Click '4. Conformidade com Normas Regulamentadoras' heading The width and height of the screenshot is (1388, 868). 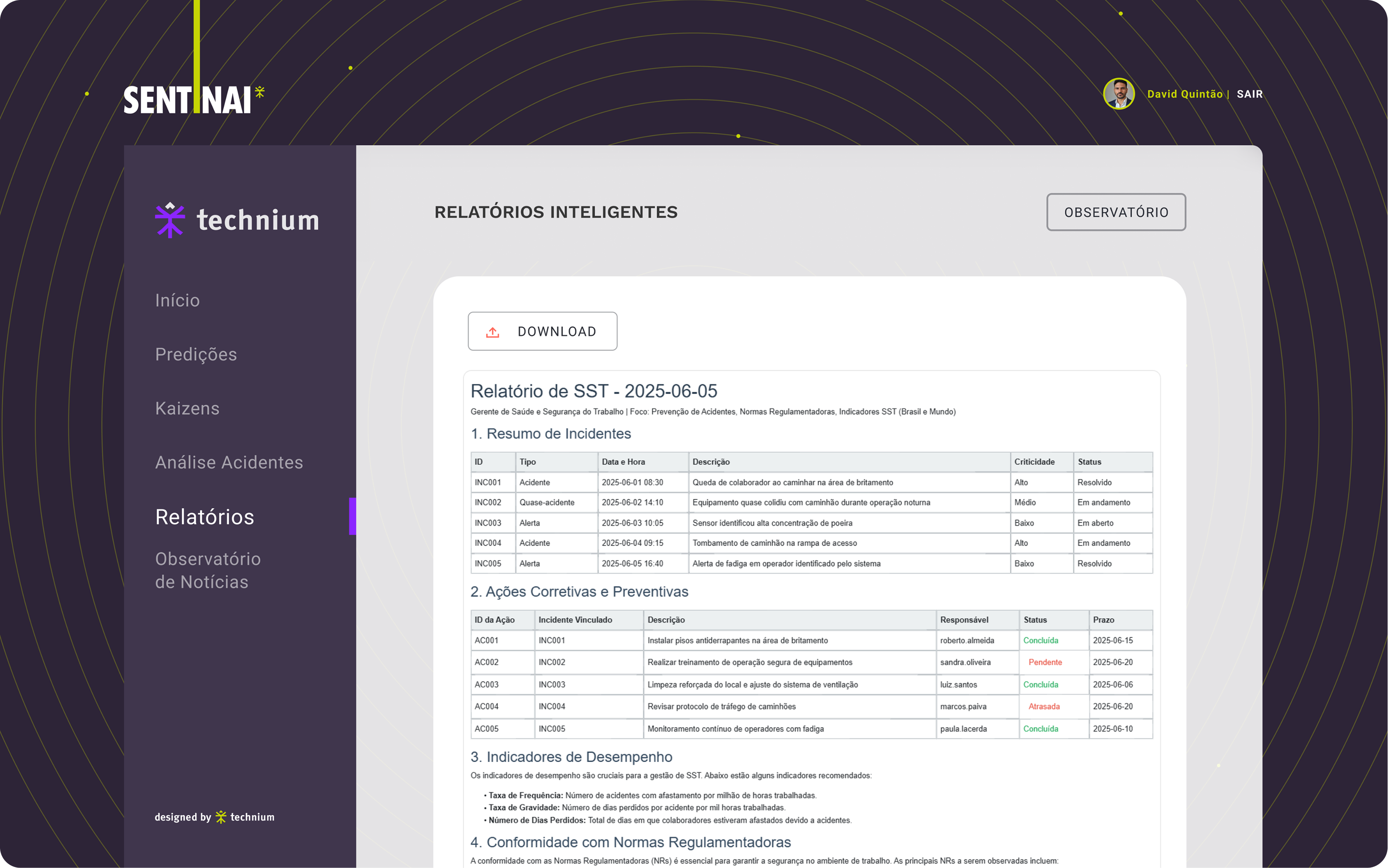pos(631,842)
